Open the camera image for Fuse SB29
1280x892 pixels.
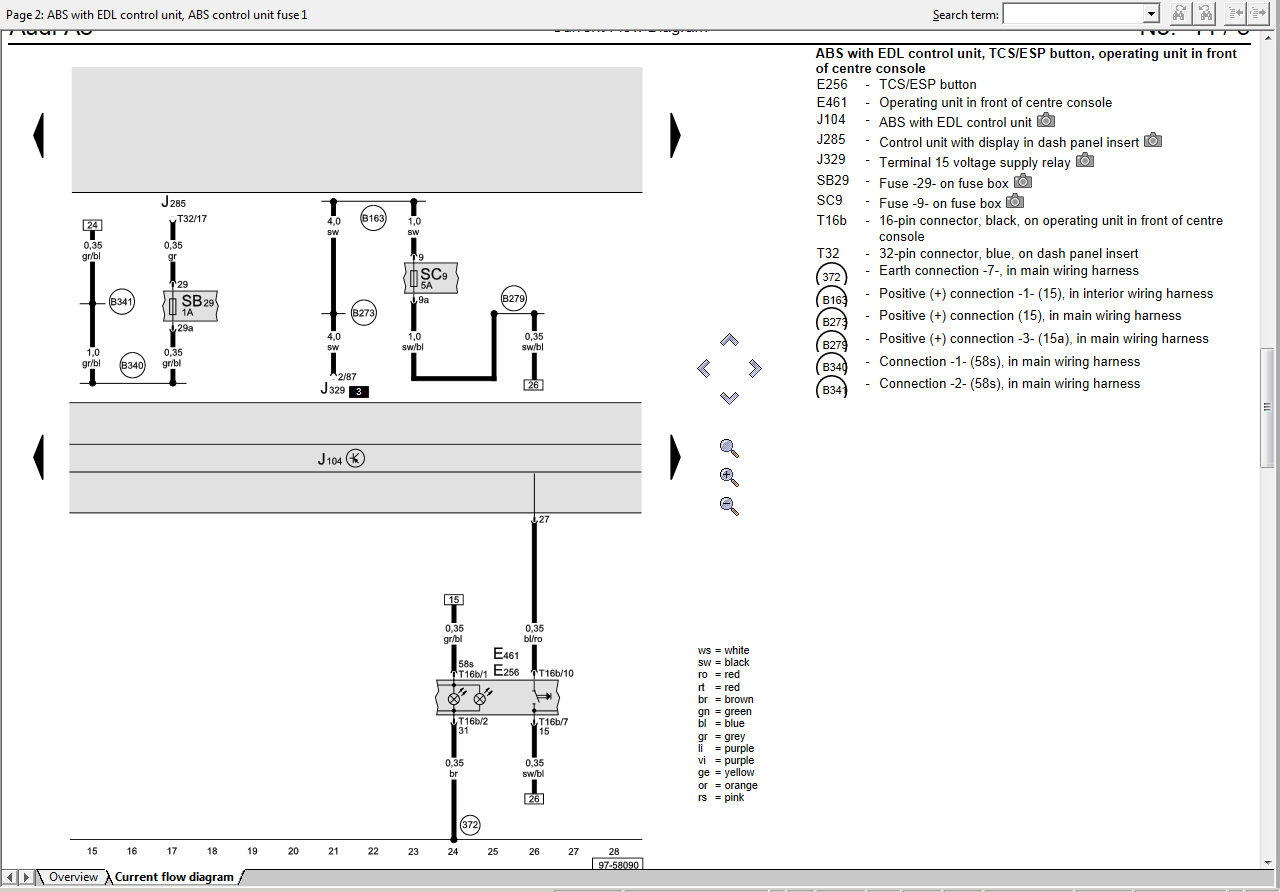pos(1023,181)
